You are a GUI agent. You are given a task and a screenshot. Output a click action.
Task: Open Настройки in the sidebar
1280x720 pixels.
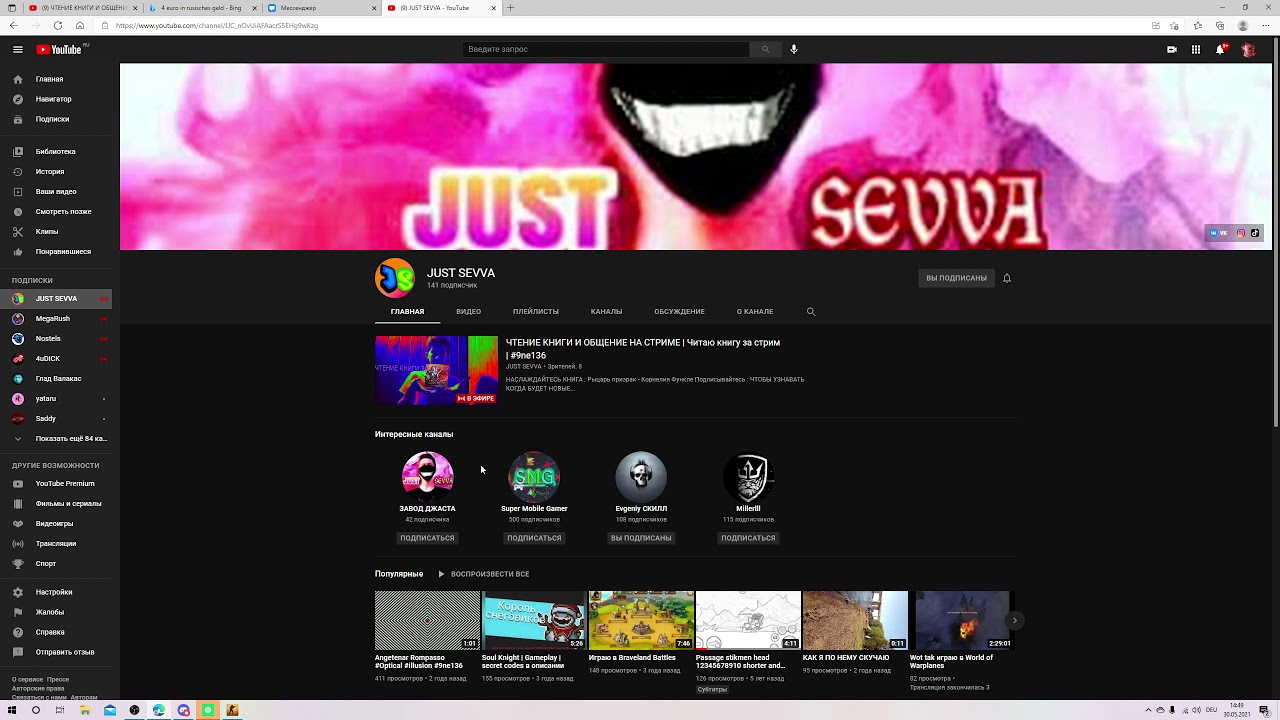tap(56, 592)
